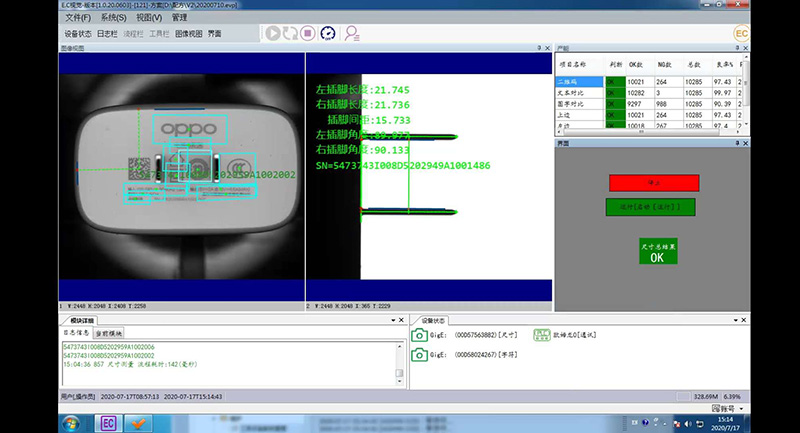Close the 设备状态 panel
The image size is (800, 433).
743,320
